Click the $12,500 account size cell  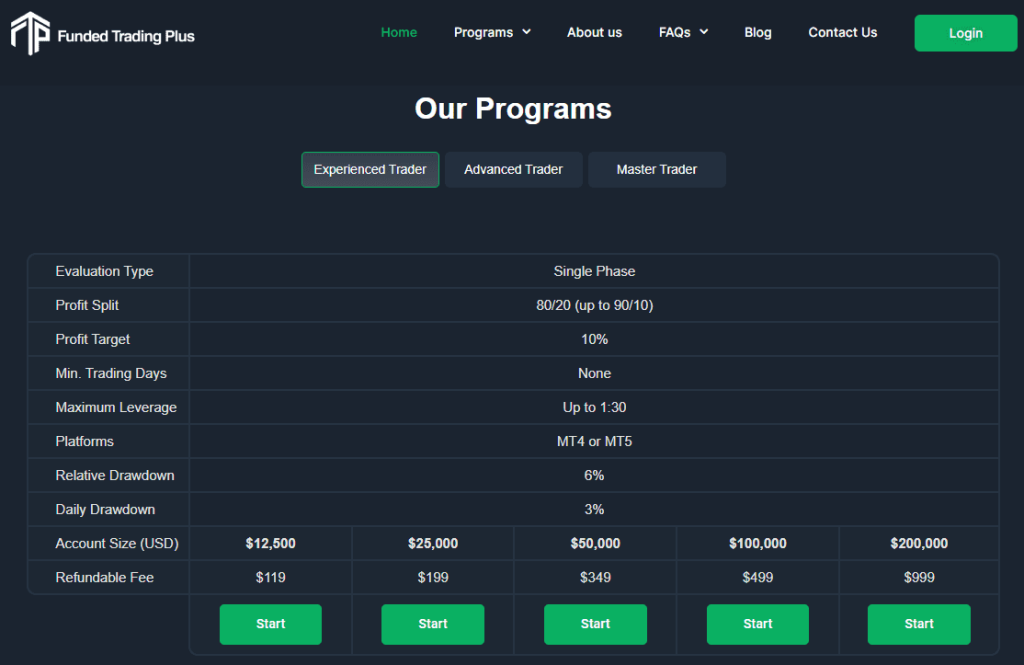270,543
